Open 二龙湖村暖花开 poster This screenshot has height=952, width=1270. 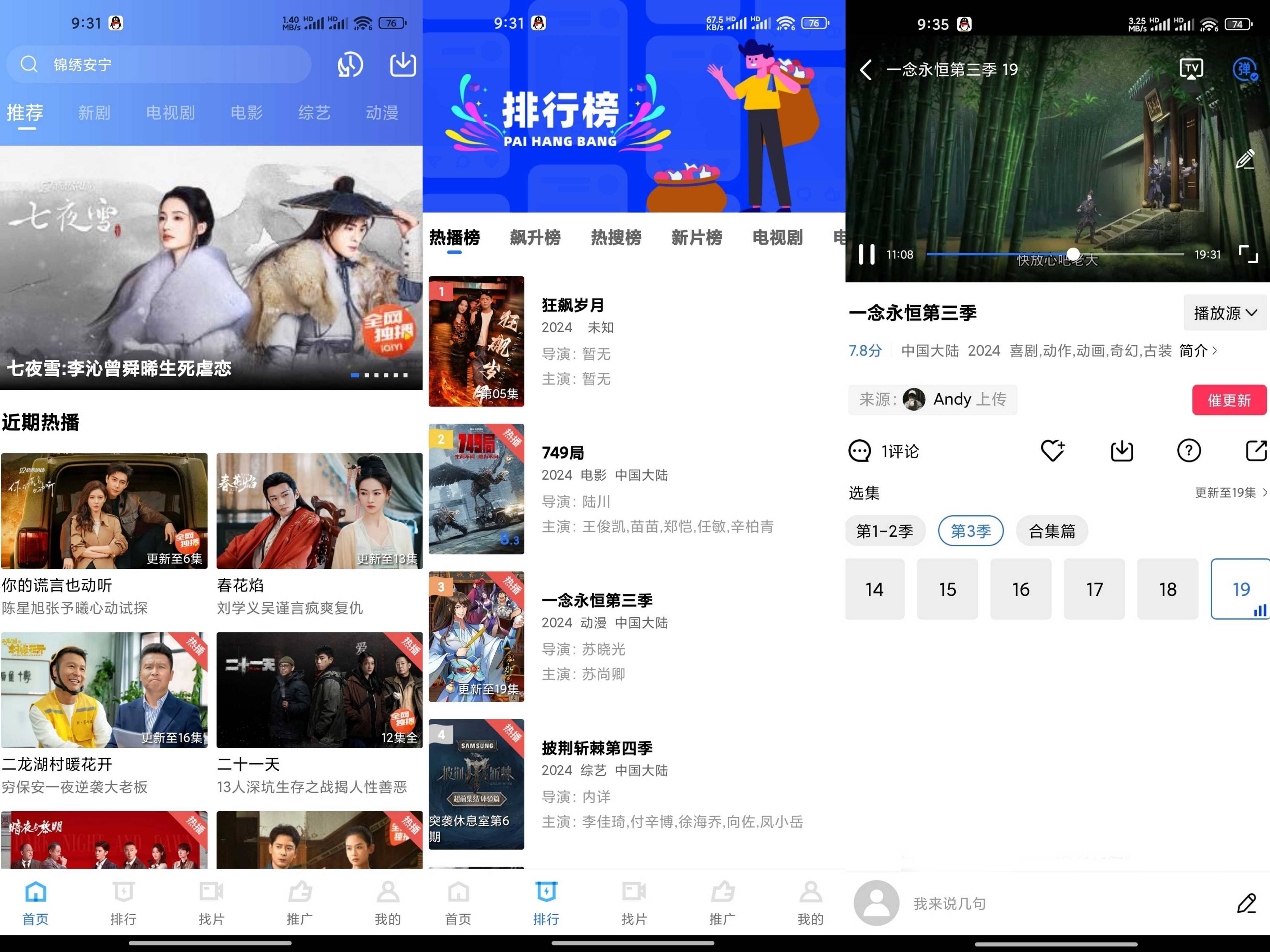[x=104, y=690]
